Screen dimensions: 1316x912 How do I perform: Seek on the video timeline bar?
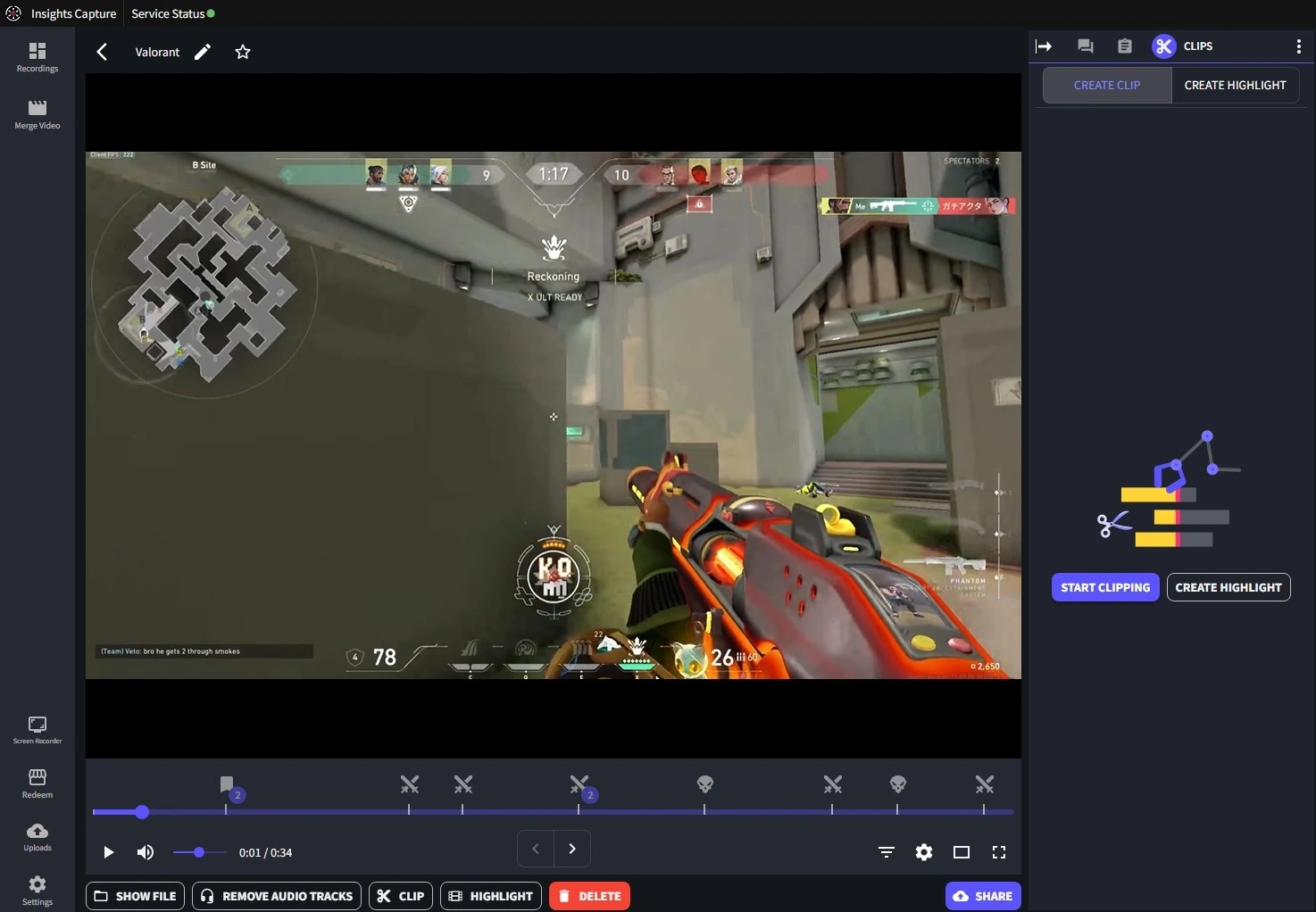click(554, 812)
